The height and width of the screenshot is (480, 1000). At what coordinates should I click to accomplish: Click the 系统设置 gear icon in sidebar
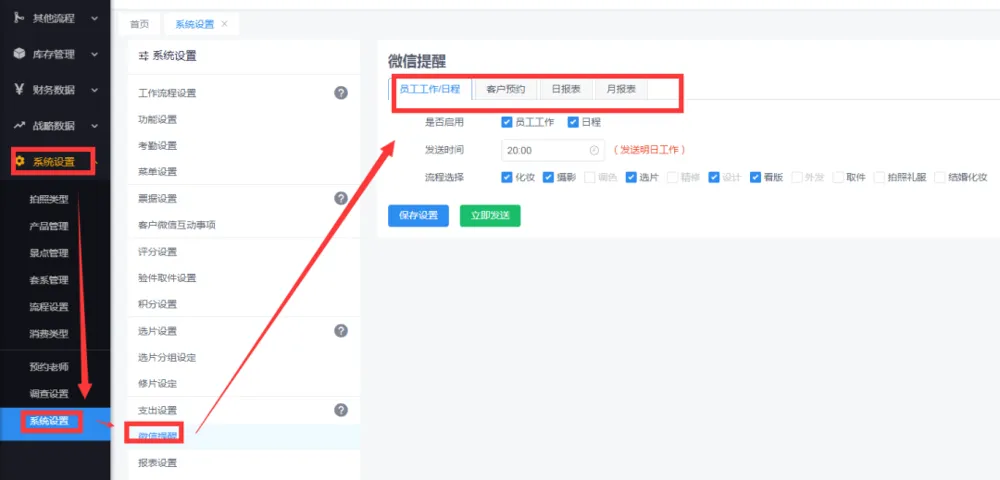[19, 161]
